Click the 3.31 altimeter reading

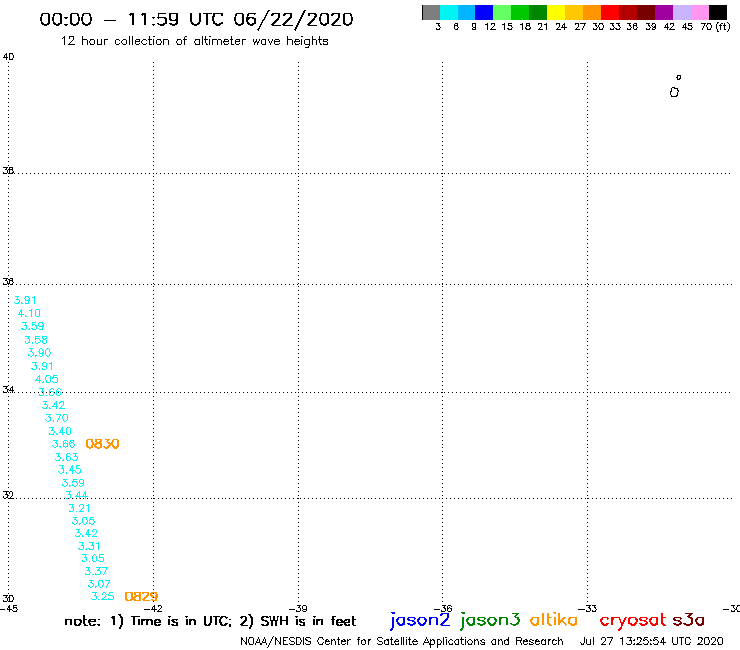[89, 546]
